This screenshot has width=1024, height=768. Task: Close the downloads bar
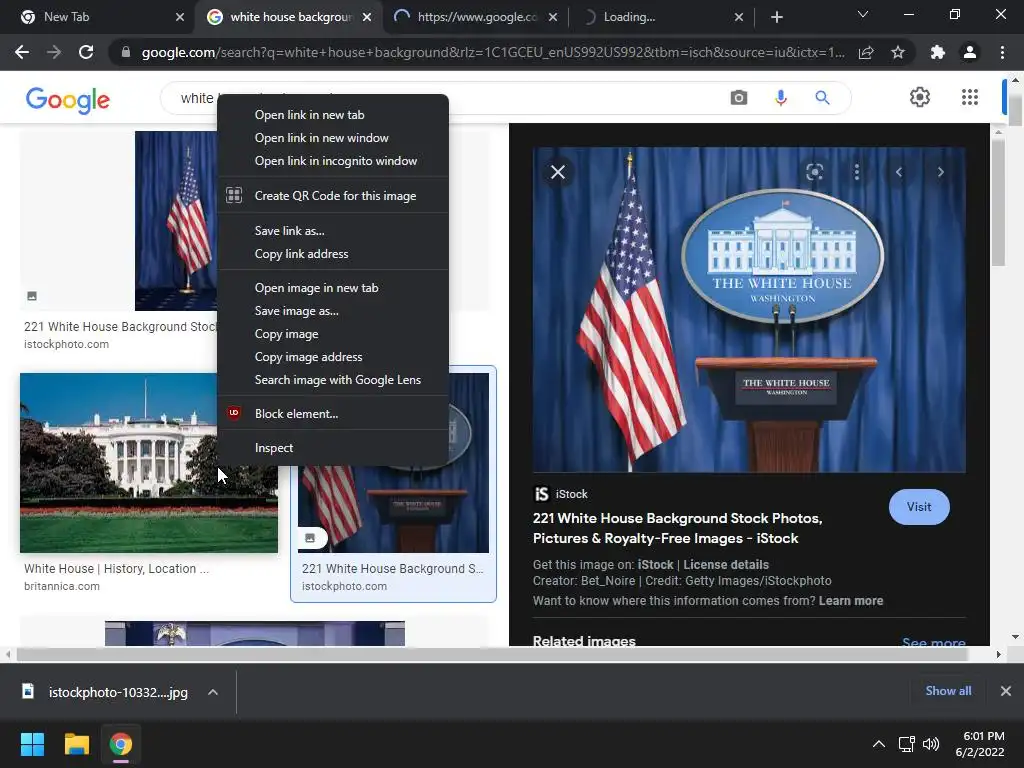click(1006, 691)
